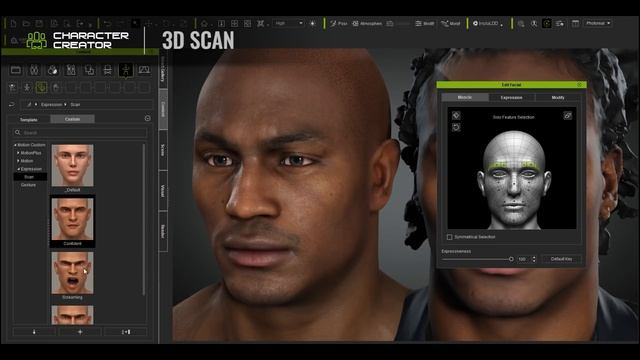Select the Scan tree item
Image resolution: width=640 pixels, height=360 pixels.
[30, 177]
